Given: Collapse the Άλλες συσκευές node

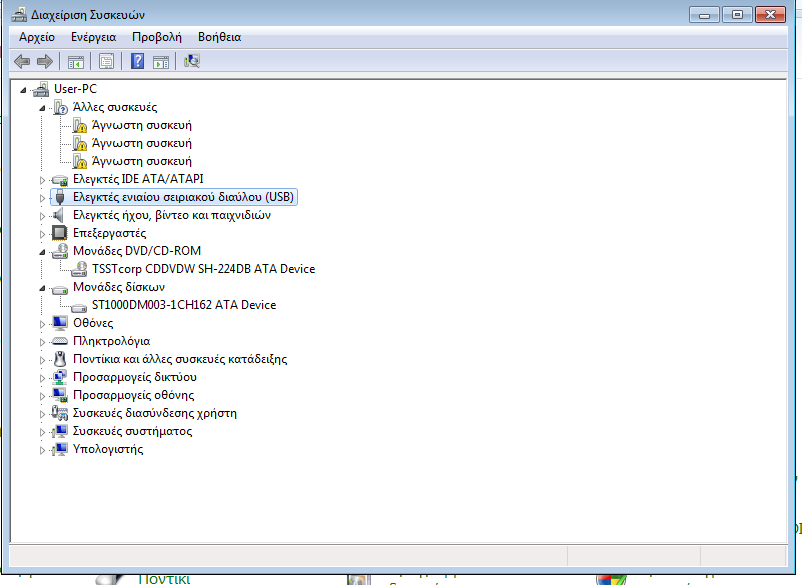Looking at the screenshot, I should click(42, 108).
